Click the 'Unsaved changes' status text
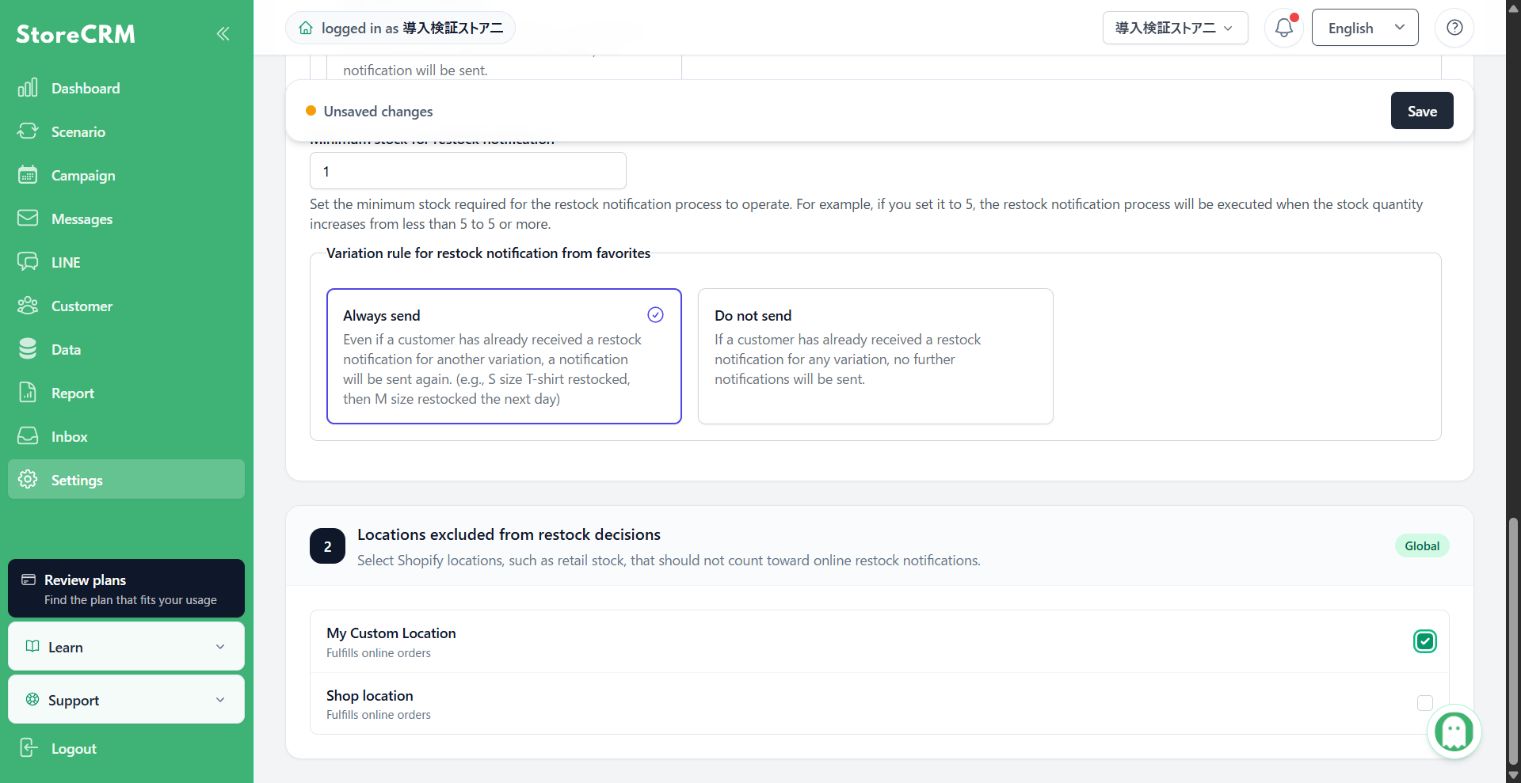This screenshot has height=783, width=1521. pyautogui.click(x=378, y=111)
